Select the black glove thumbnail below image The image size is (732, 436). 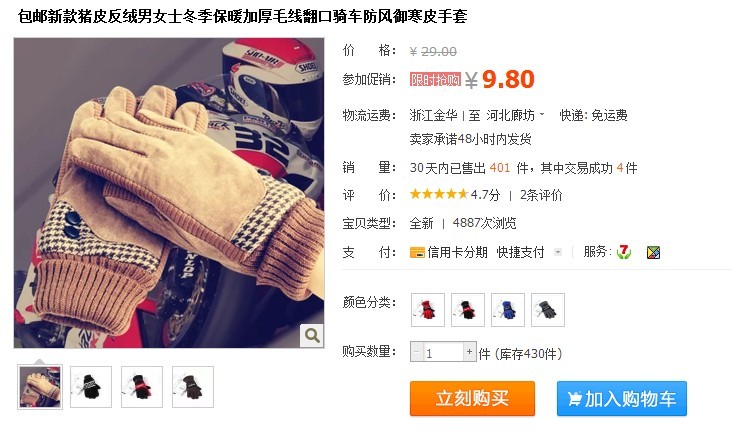[x=91, y=387]
